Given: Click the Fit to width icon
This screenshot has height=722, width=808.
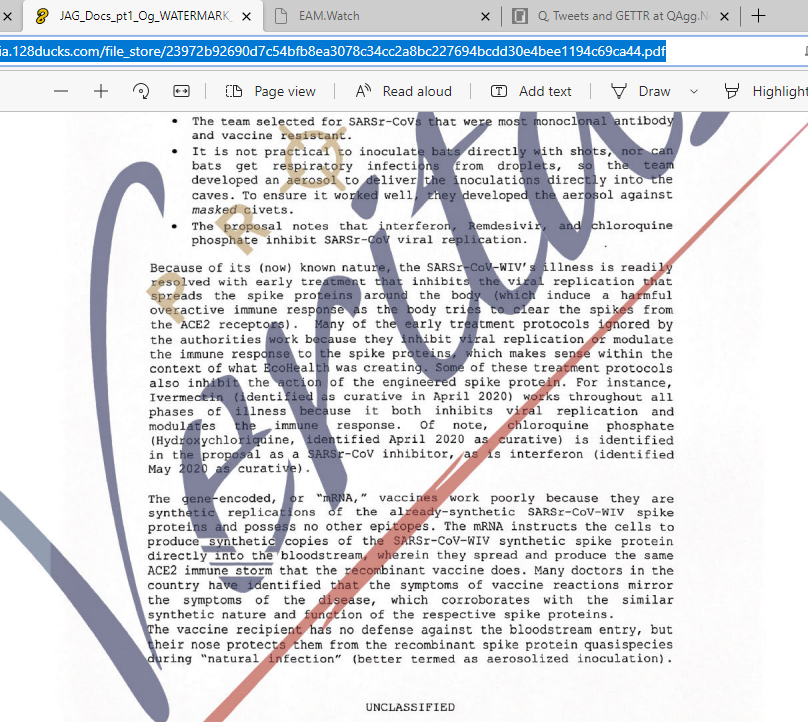Looking at the screenshot, I should coord(181,91).
